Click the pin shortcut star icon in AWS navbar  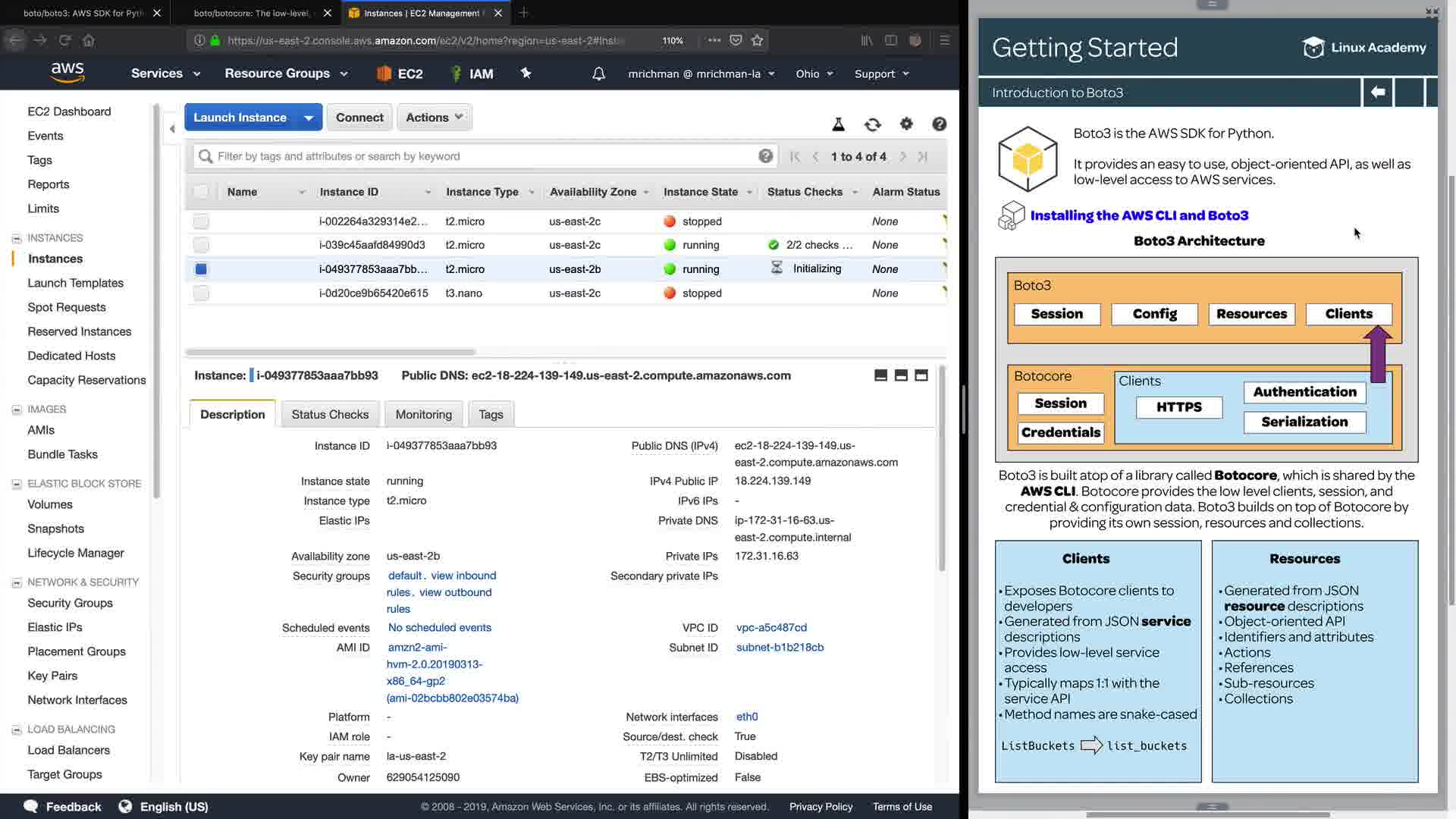[x=526, y=73]
